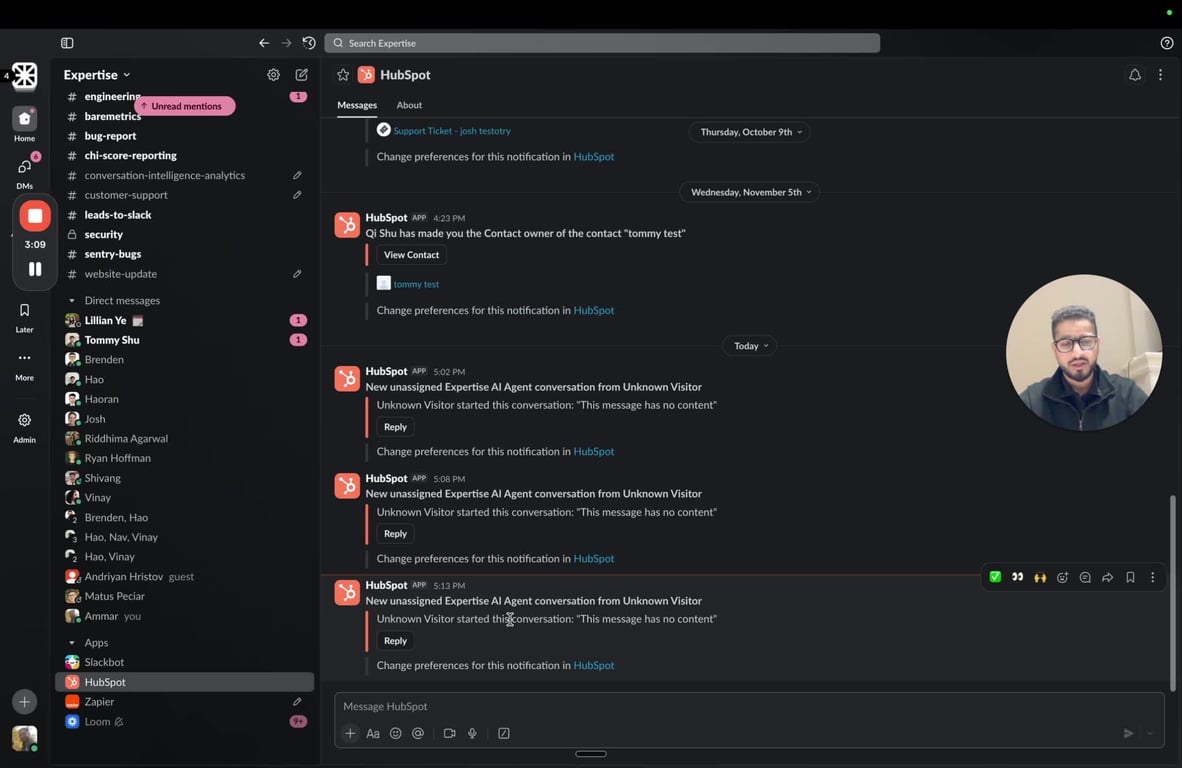This screenshot has height=768, width=1182.
Task: Click the message list scrollbar
Action: (x=1172, y=592)
